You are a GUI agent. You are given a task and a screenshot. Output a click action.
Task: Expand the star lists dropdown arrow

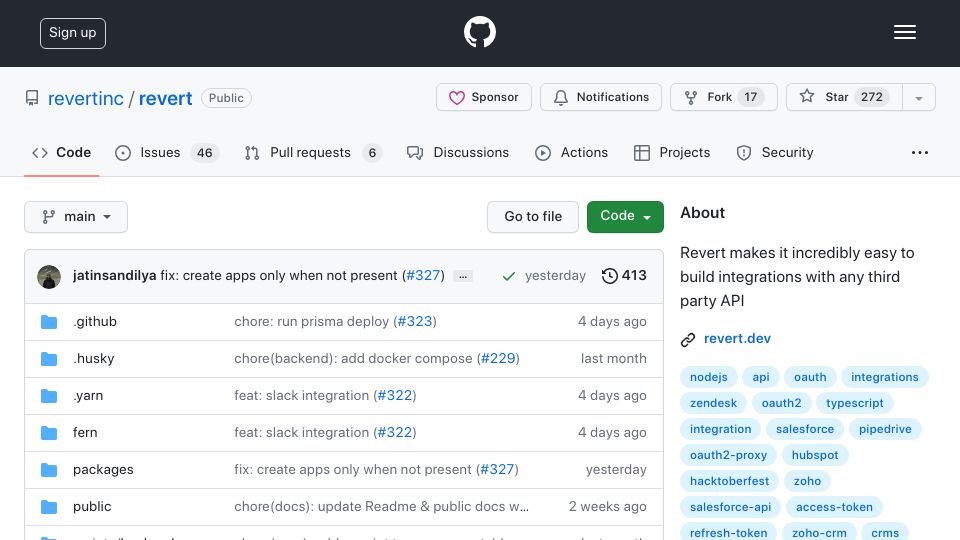(919, 98)
